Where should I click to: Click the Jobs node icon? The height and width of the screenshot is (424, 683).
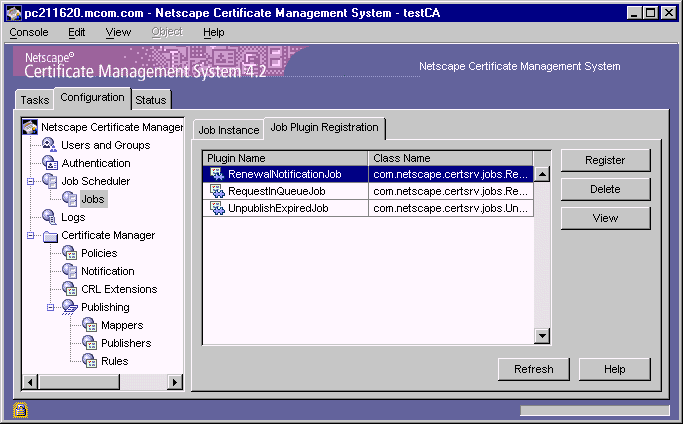pos(69,199)
